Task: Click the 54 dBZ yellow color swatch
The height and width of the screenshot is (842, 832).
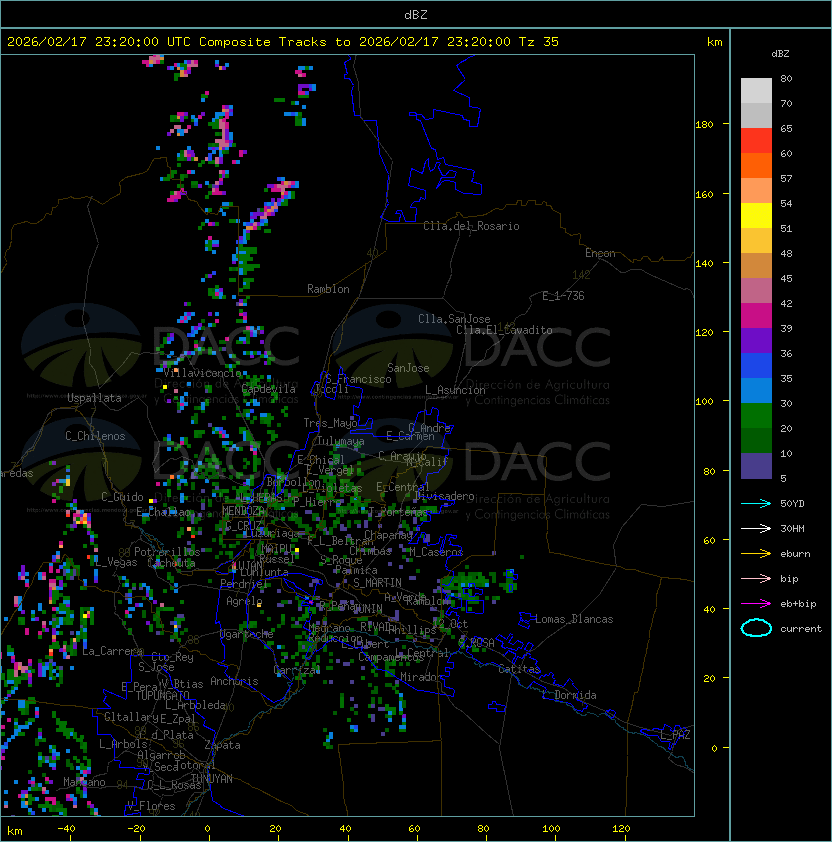Action: [x=756, y=216]
